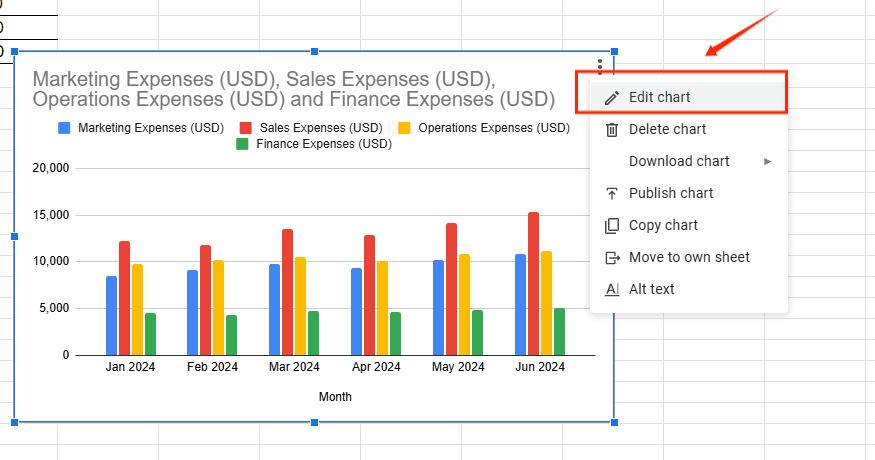Image resolution: width=875 pixels, height=460 pixels.
Task: Click the blue Marketing Expenses legend swatch
Action: [65, 128]
